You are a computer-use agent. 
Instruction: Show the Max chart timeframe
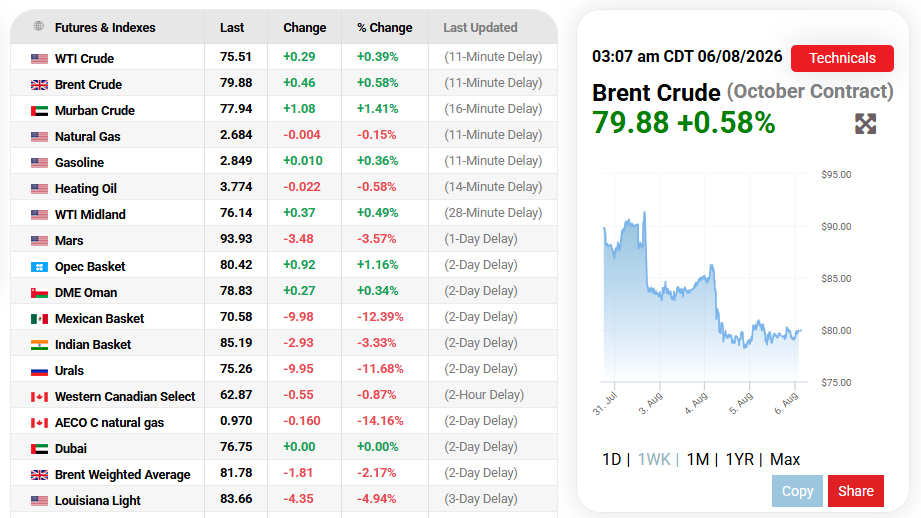coord(785,459)
